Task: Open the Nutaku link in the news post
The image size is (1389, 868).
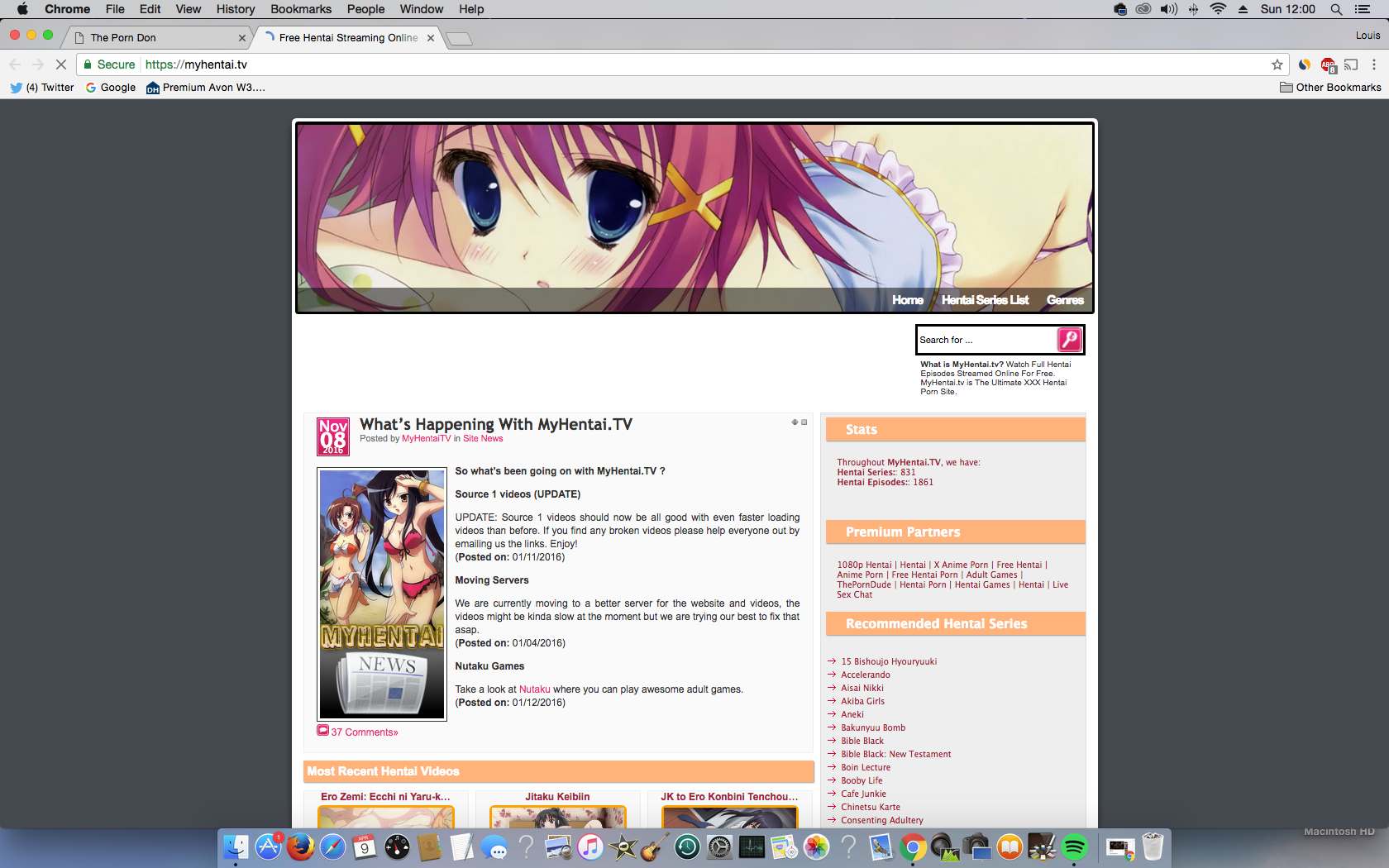Action: (x=534, y=689)
